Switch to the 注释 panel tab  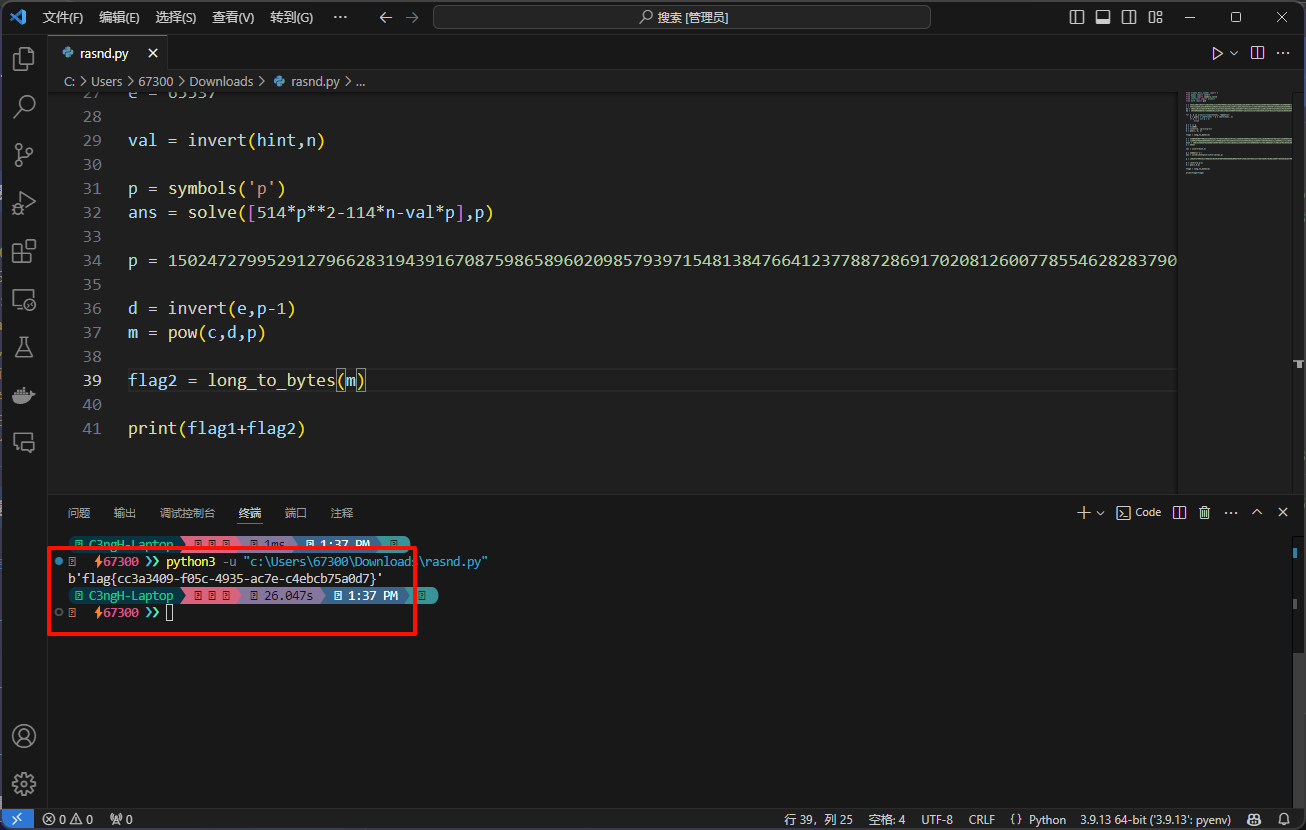pyautogui.click(x=342, y=512)
